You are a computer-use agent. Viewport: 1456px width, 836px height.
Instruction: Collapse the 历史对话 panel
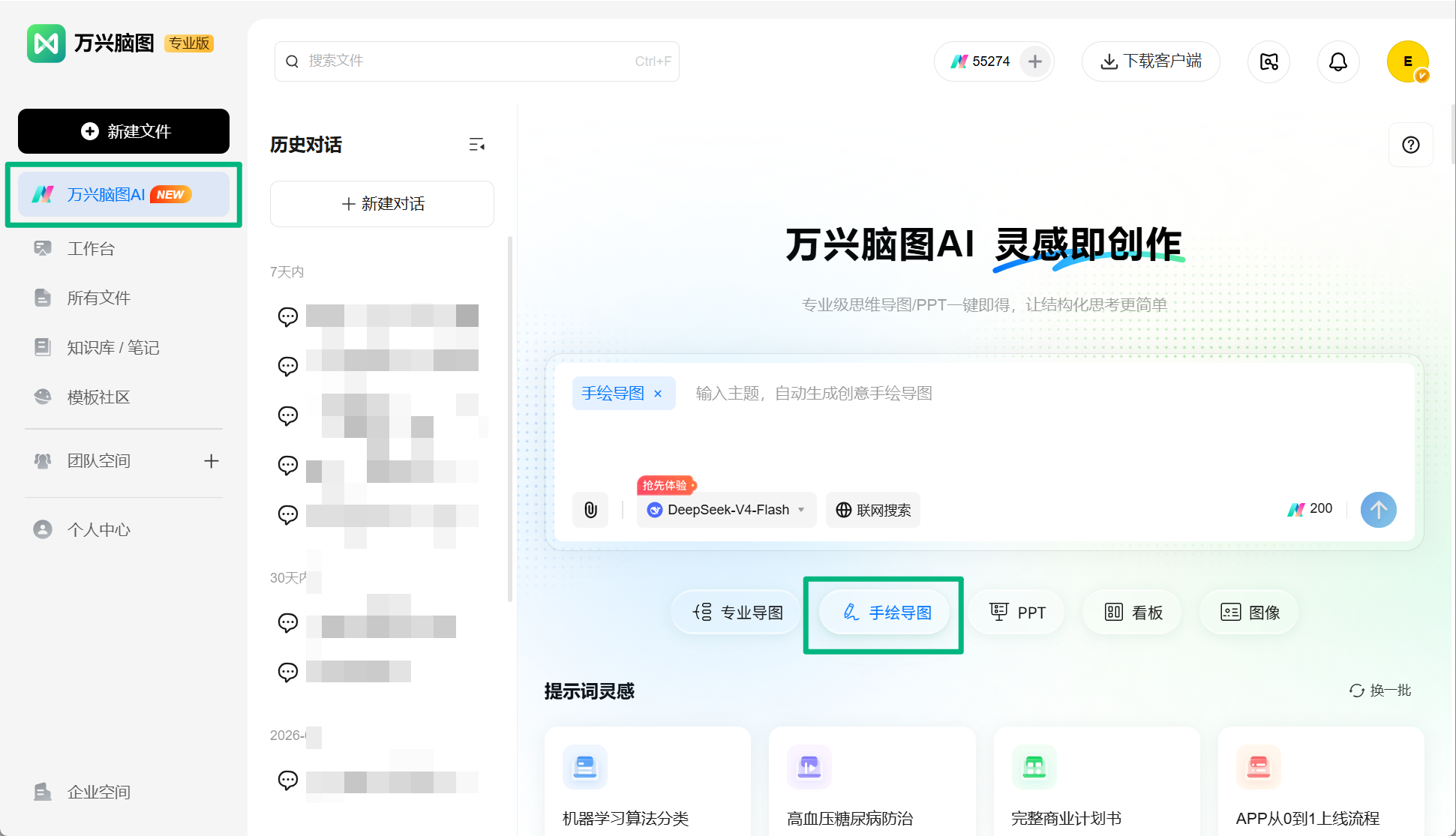pyautogui.click(x=477, y=145)
